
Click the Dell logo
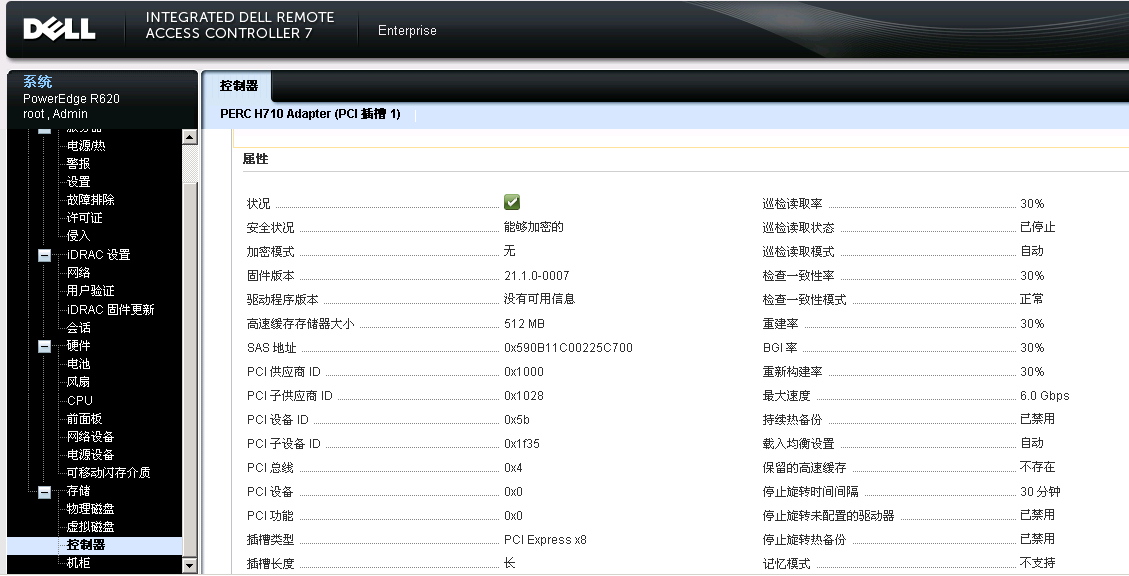coord(59,29)
